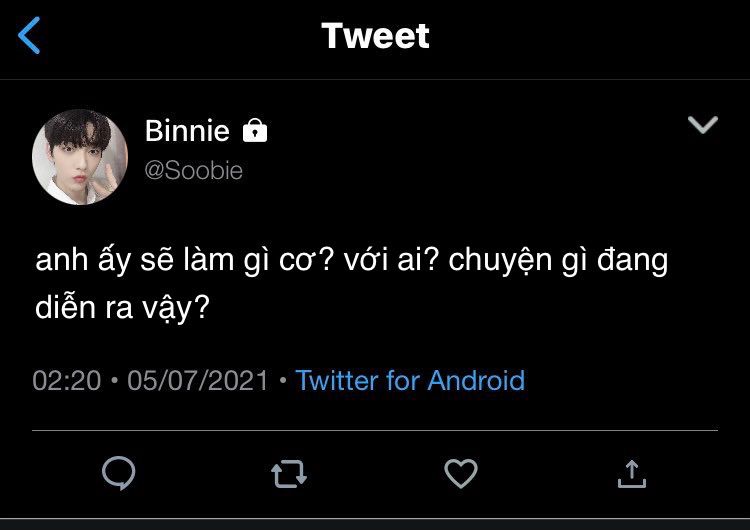Go back using the blue arrow
This screenshot has height=530, width=750.
pyautogui.click(x=30, y=37)
